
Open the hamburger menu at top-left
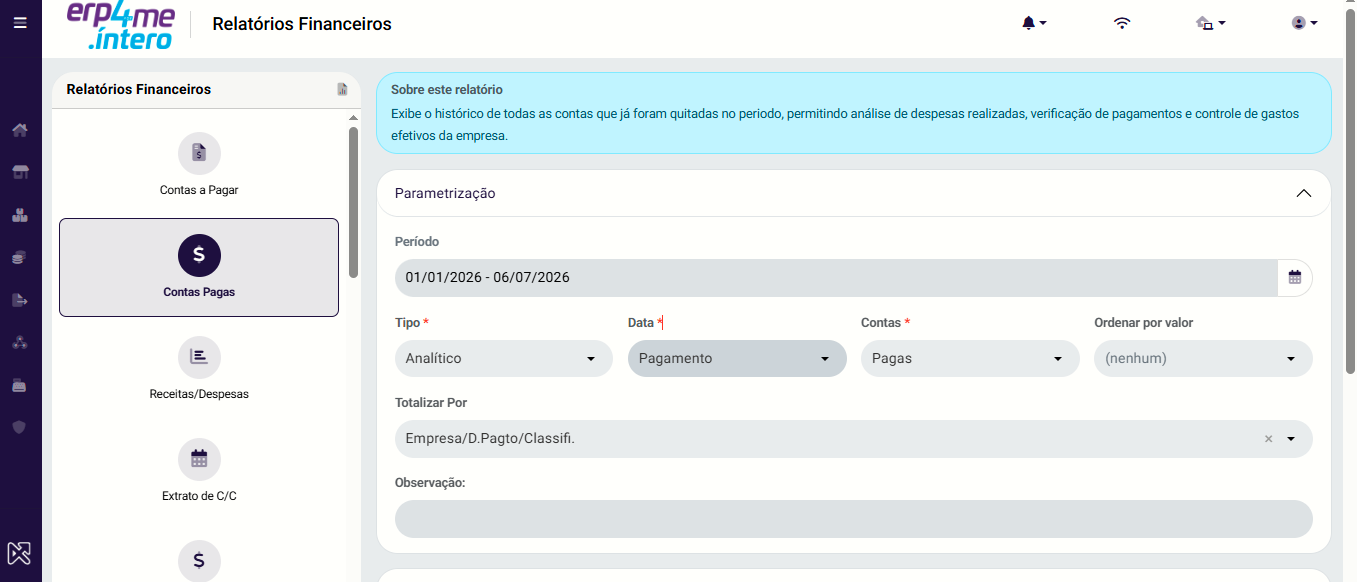pyautogui.click(x=20, y=22)
